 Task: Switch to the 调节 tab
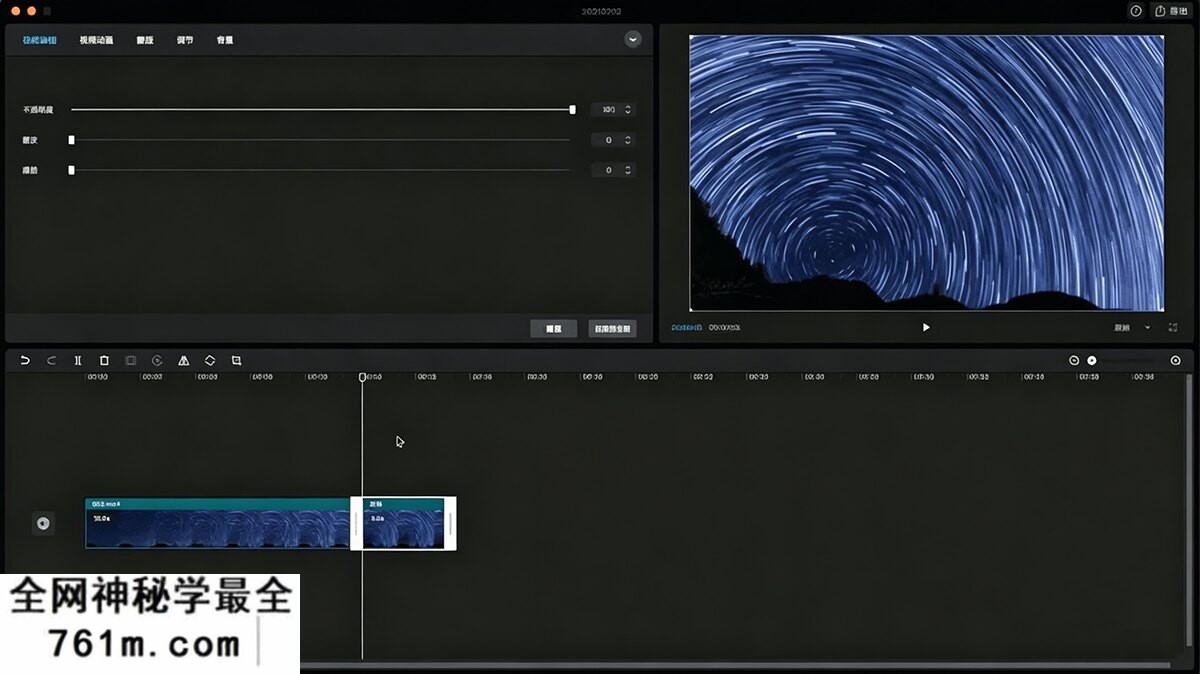[185, 40]
